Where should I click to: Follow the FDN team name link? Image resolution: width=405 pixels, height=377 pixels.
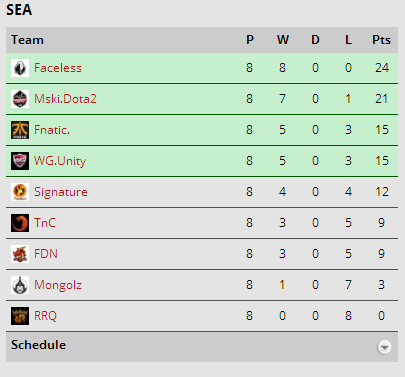46,254
